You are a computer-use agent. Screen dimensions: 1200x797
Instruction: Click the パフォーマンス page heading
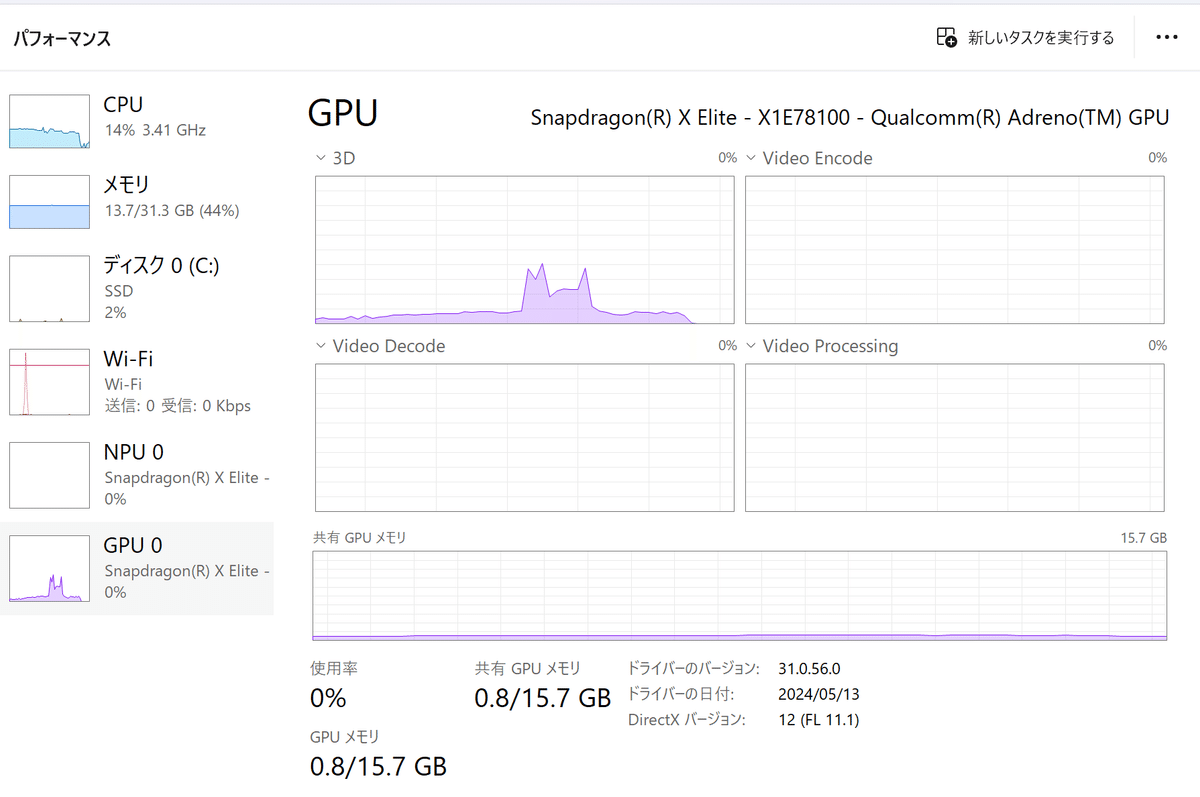pos(61,38)
